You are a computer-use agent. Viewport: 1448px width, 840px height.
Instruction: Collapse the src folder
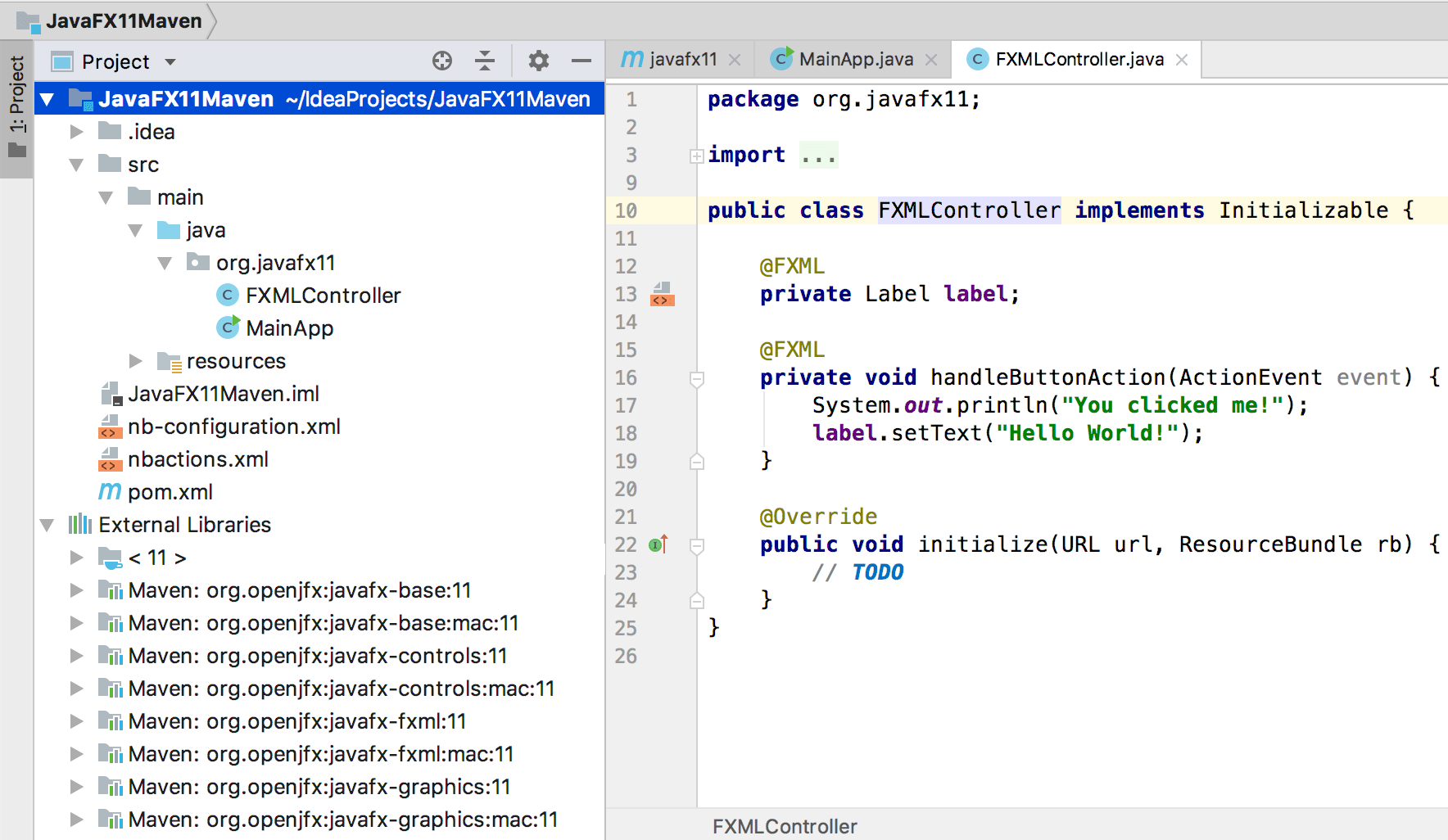[x=76, y=165]
